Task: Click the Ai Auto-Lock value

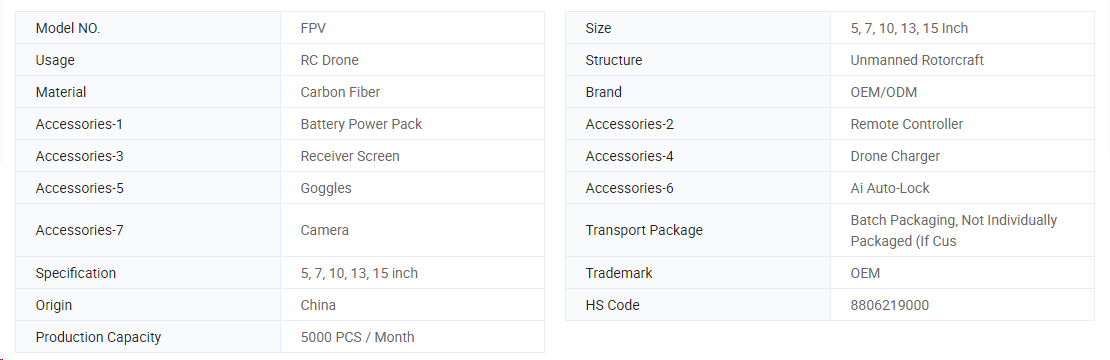Action: [x=890, y=188]
